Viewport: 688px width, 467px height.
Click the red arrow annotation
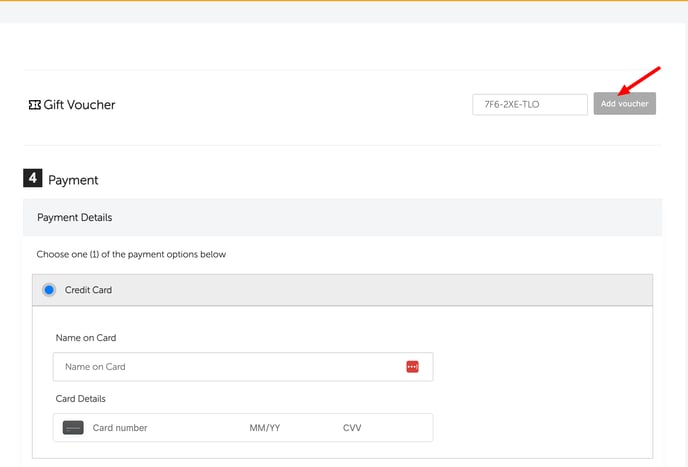tap(639, 81)
